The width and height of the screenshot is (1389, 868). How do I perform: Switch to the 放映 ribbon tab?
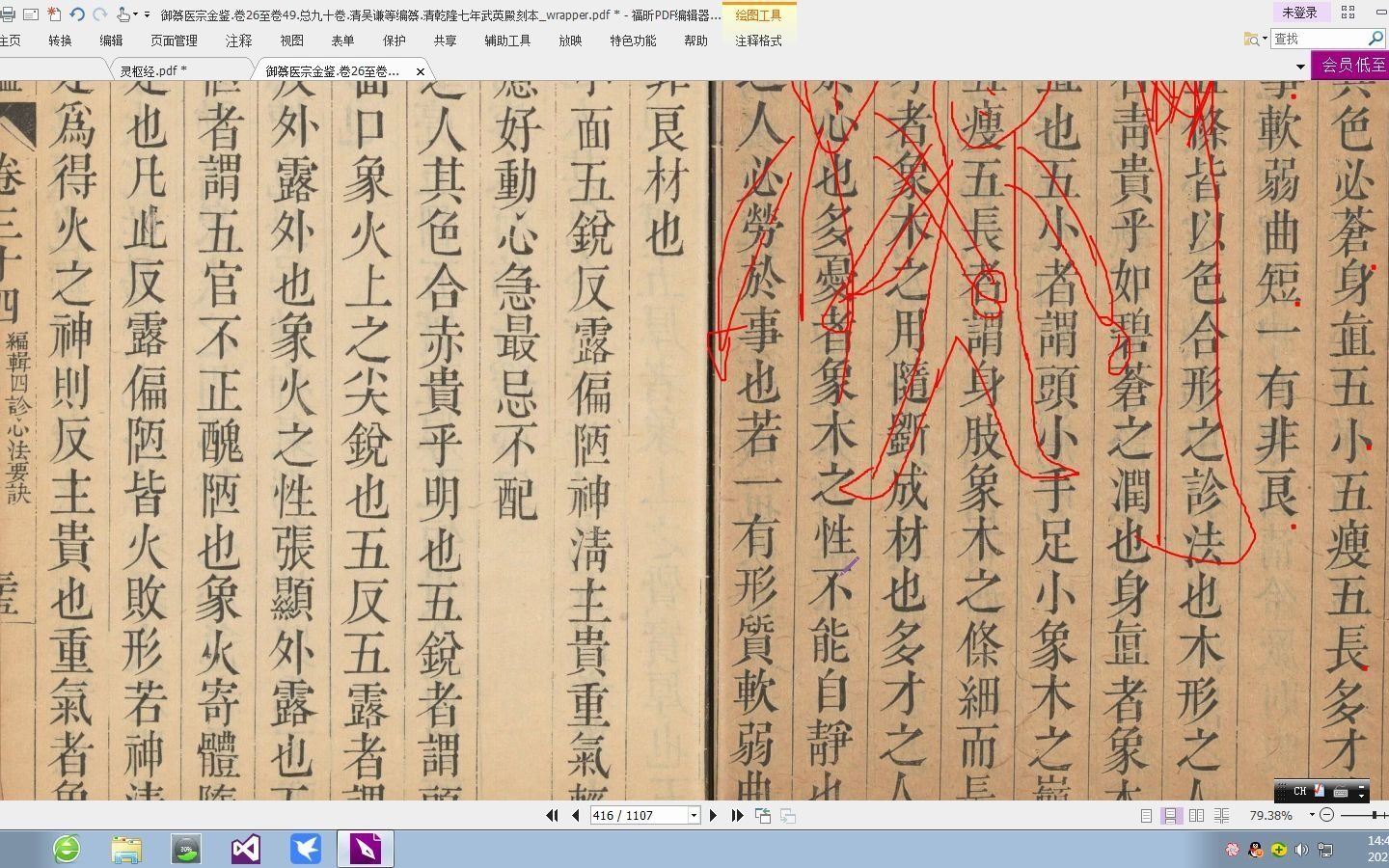[x=570, y=41]
